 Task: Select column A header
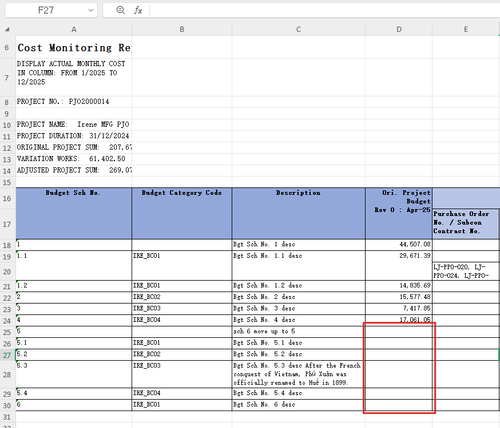[x=74, y=29]
